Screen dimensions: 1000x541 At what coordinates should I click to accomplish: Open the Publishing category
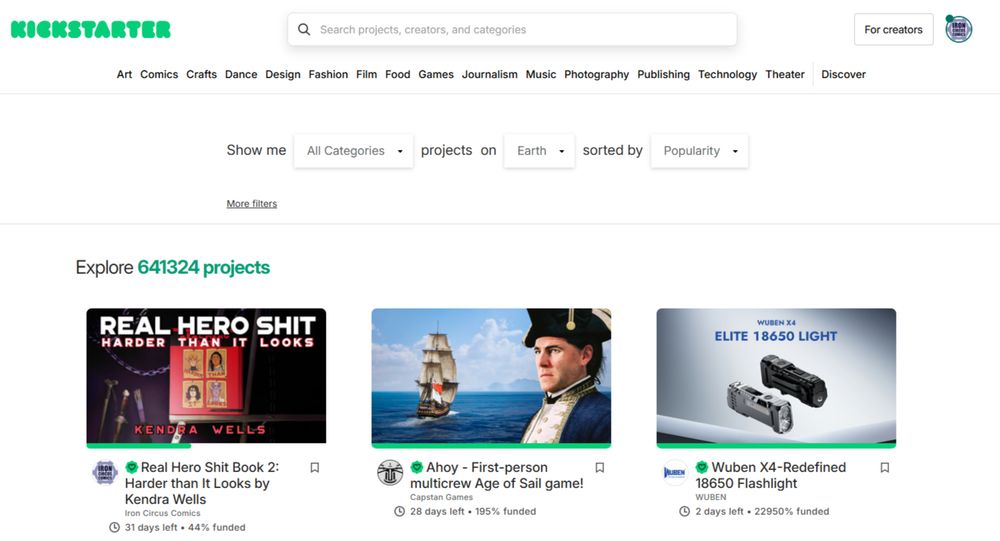pos(663,75)
